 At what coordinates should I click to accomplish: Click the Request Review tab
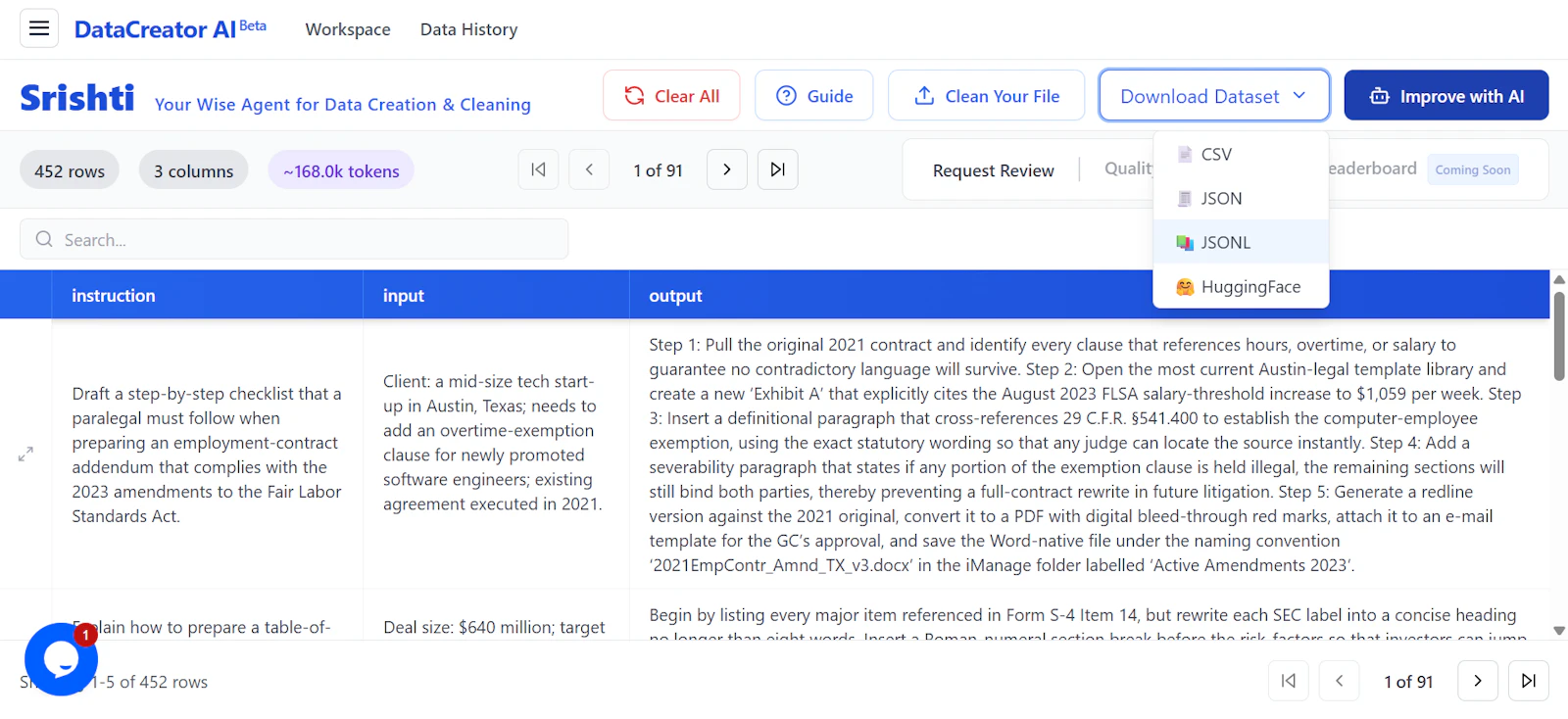click(994, 170)
